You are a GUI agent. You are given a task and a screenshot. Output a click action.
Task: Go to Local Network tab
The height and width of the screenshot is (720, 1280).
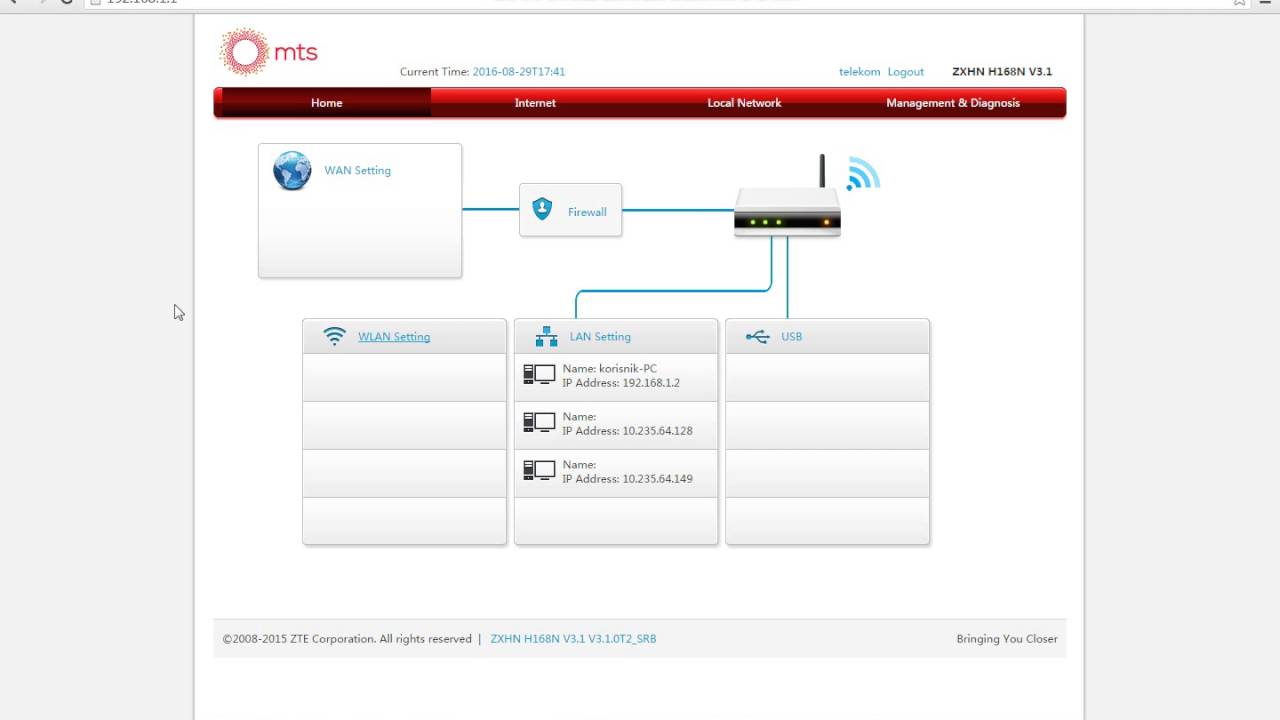744,103
